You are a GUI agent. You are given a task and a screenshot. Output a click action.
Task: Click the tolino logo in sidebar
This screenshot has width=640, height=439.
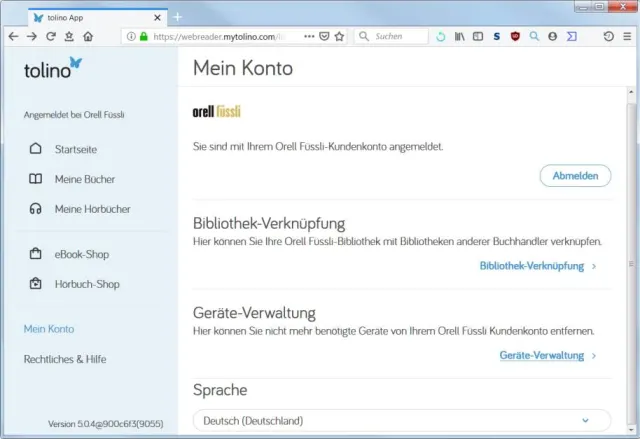[x=53, y=69]
